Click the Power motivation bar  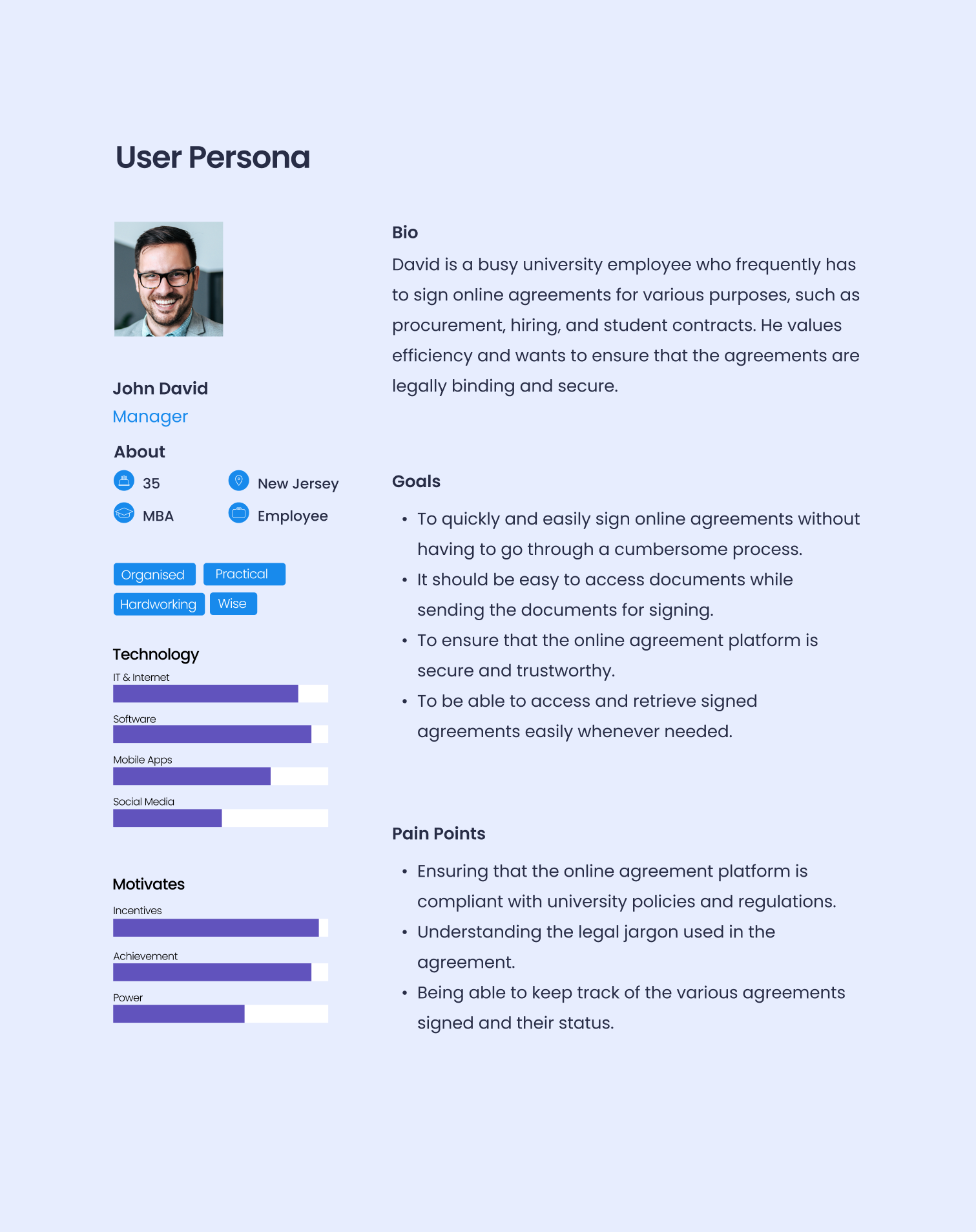[220, 1014]
